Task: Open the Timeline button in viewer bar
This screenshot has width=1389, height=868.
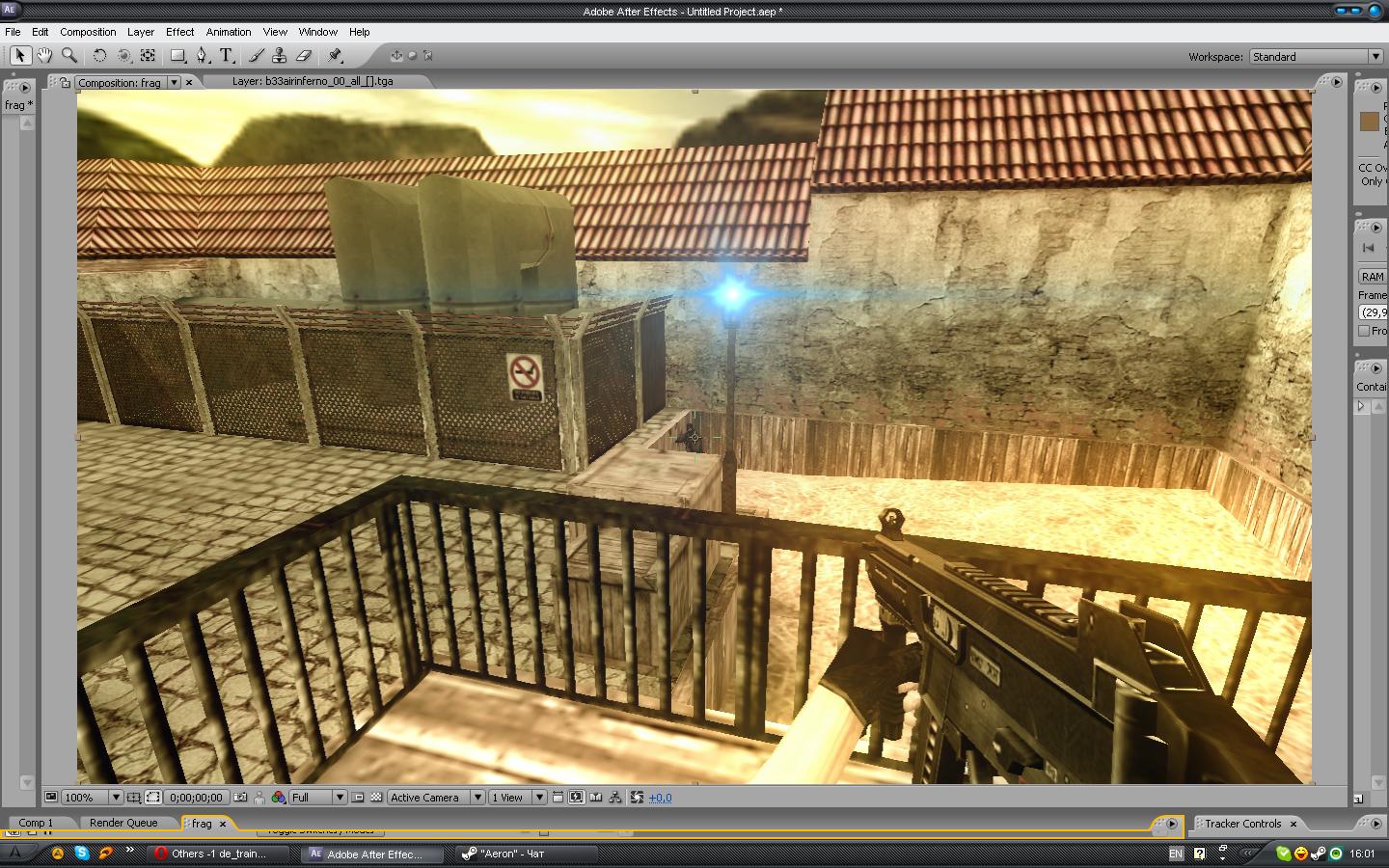Action: 596,798
